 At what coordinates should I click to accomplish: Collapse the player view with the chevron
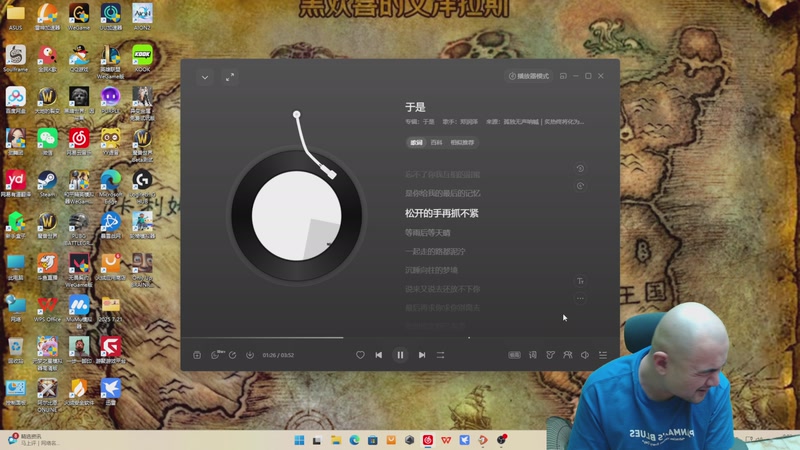205,78
